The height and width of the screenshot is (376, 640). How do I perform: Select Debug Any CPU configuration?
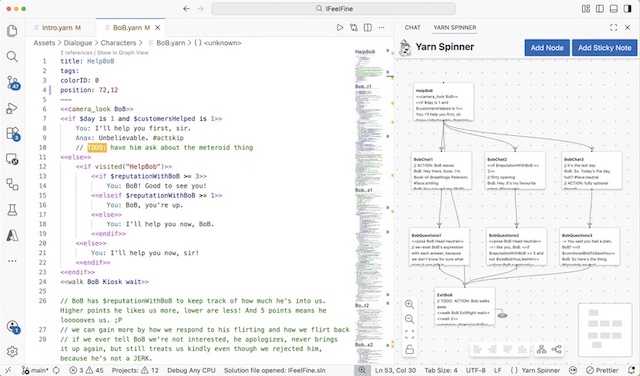pos(191,370)
